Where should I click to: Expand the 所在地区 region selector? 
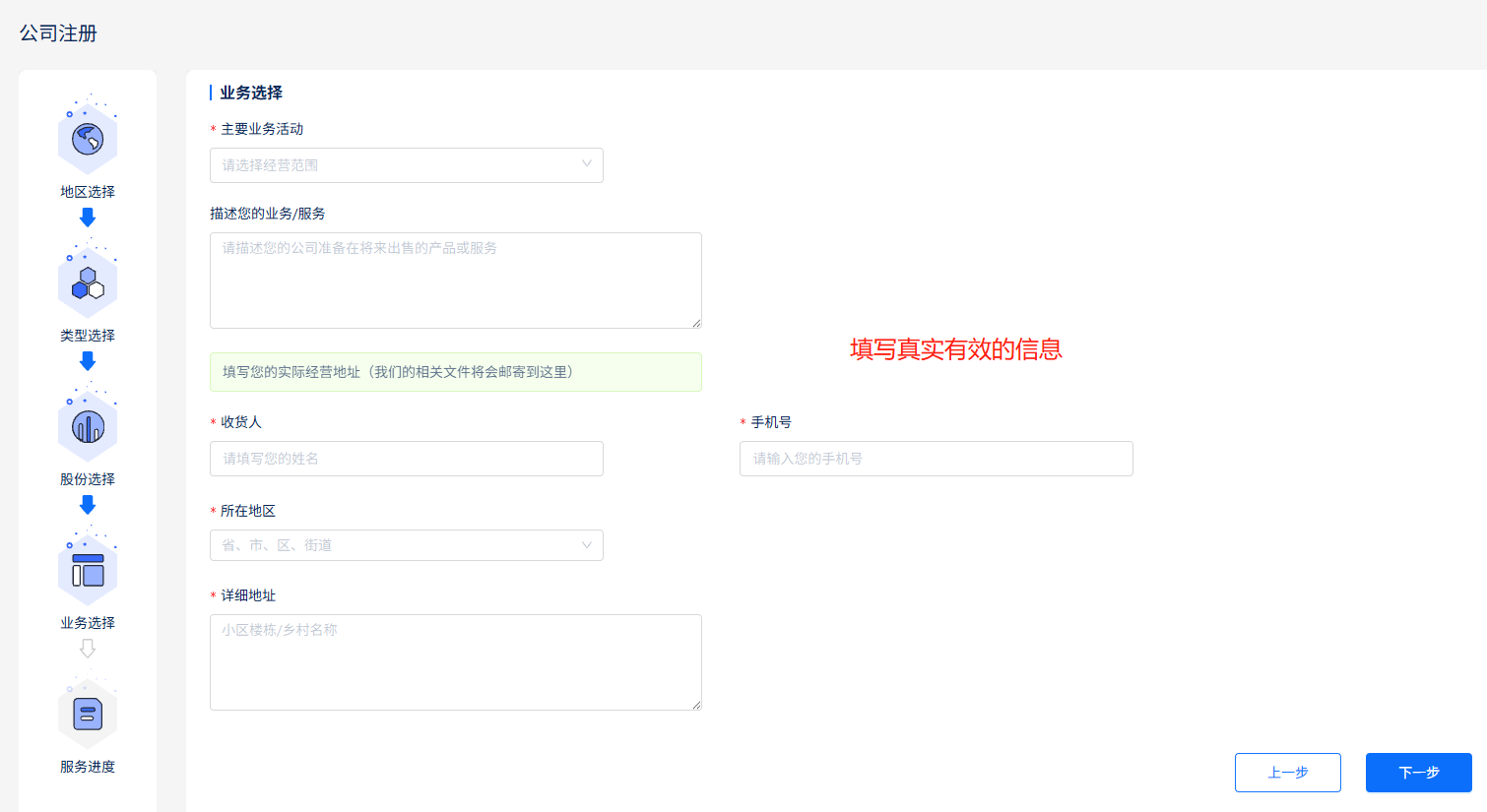(406, 545)
